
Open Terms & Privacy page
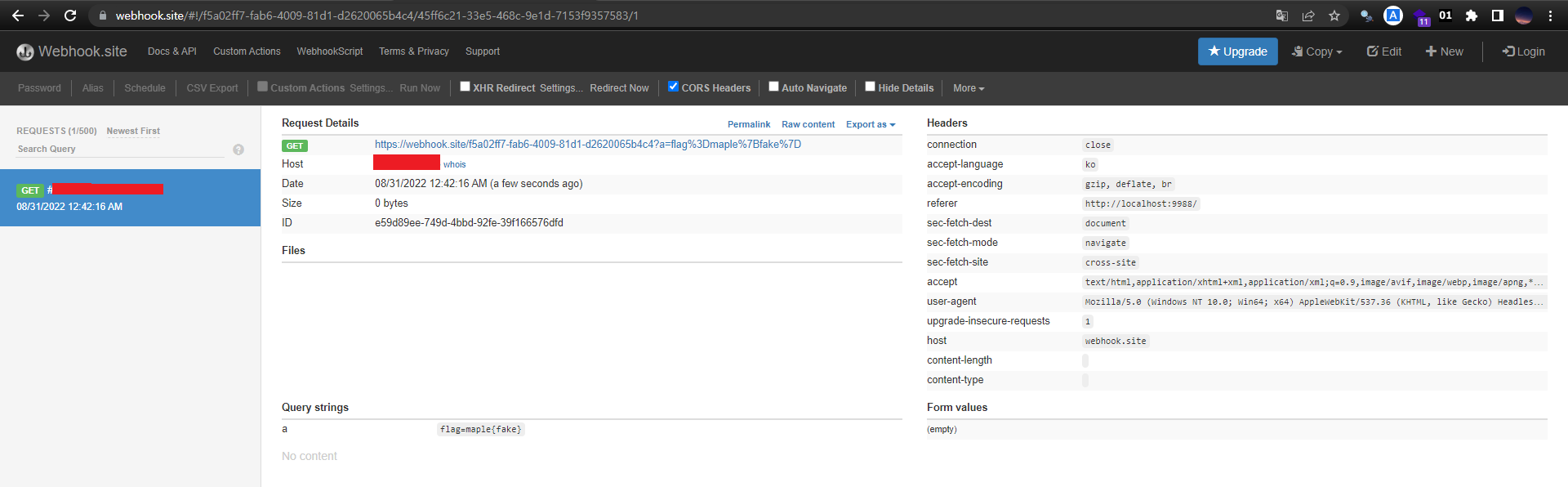point(414,51)
